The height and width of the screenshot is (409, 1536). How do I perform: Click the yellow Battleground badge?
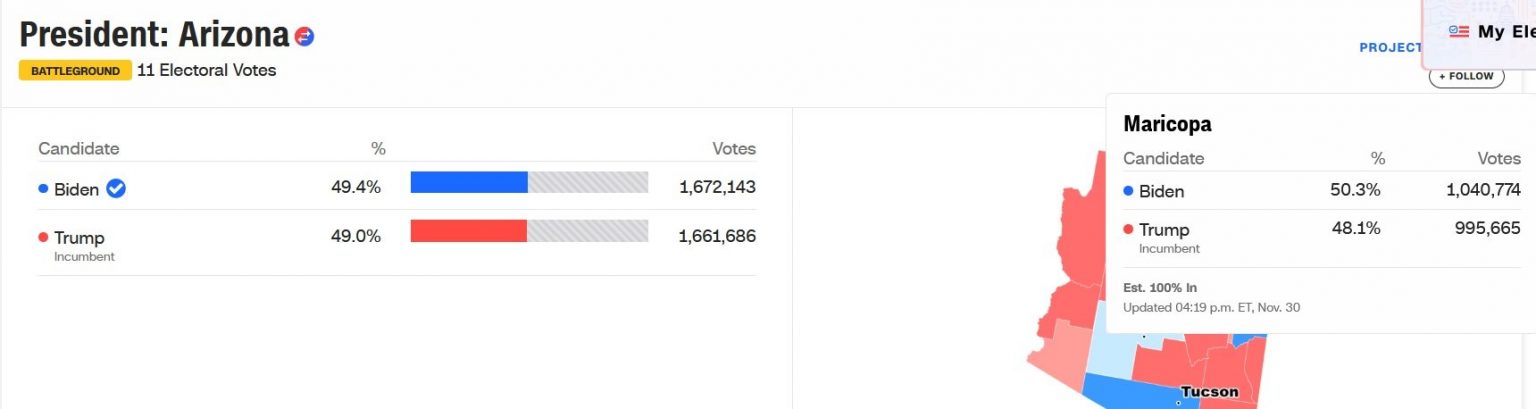(x=75, y=71)
